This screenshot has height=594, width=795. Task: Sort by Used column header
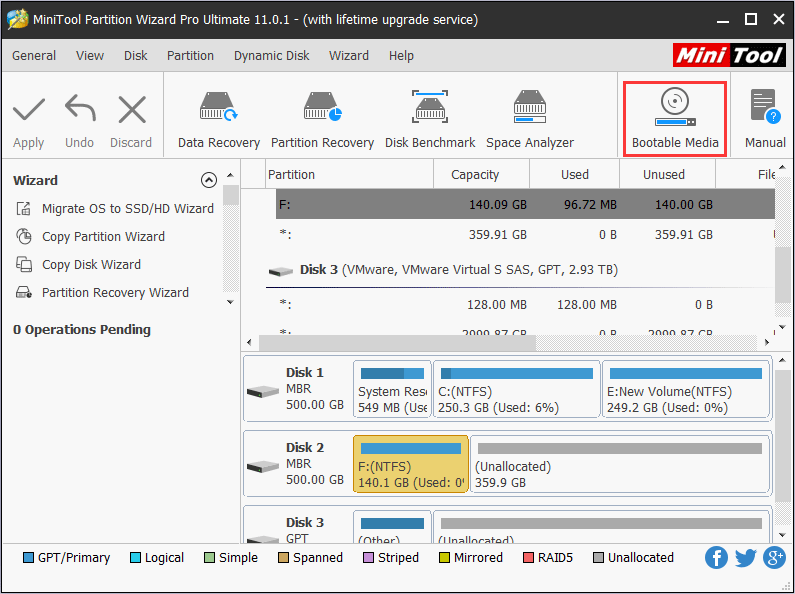[x=574, y=174]
